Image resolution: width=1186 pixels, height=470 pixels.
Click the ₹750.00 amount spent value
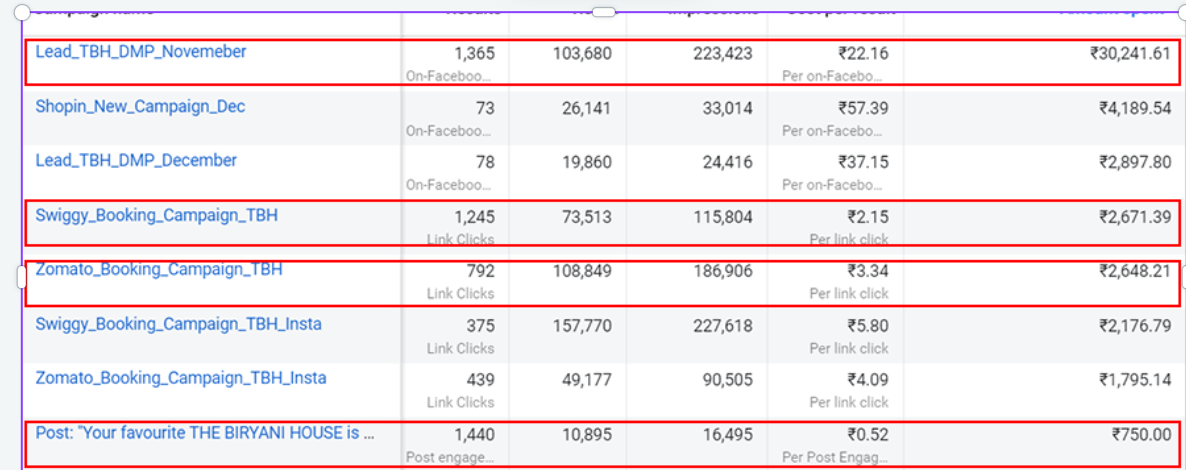coord(1140,434)
